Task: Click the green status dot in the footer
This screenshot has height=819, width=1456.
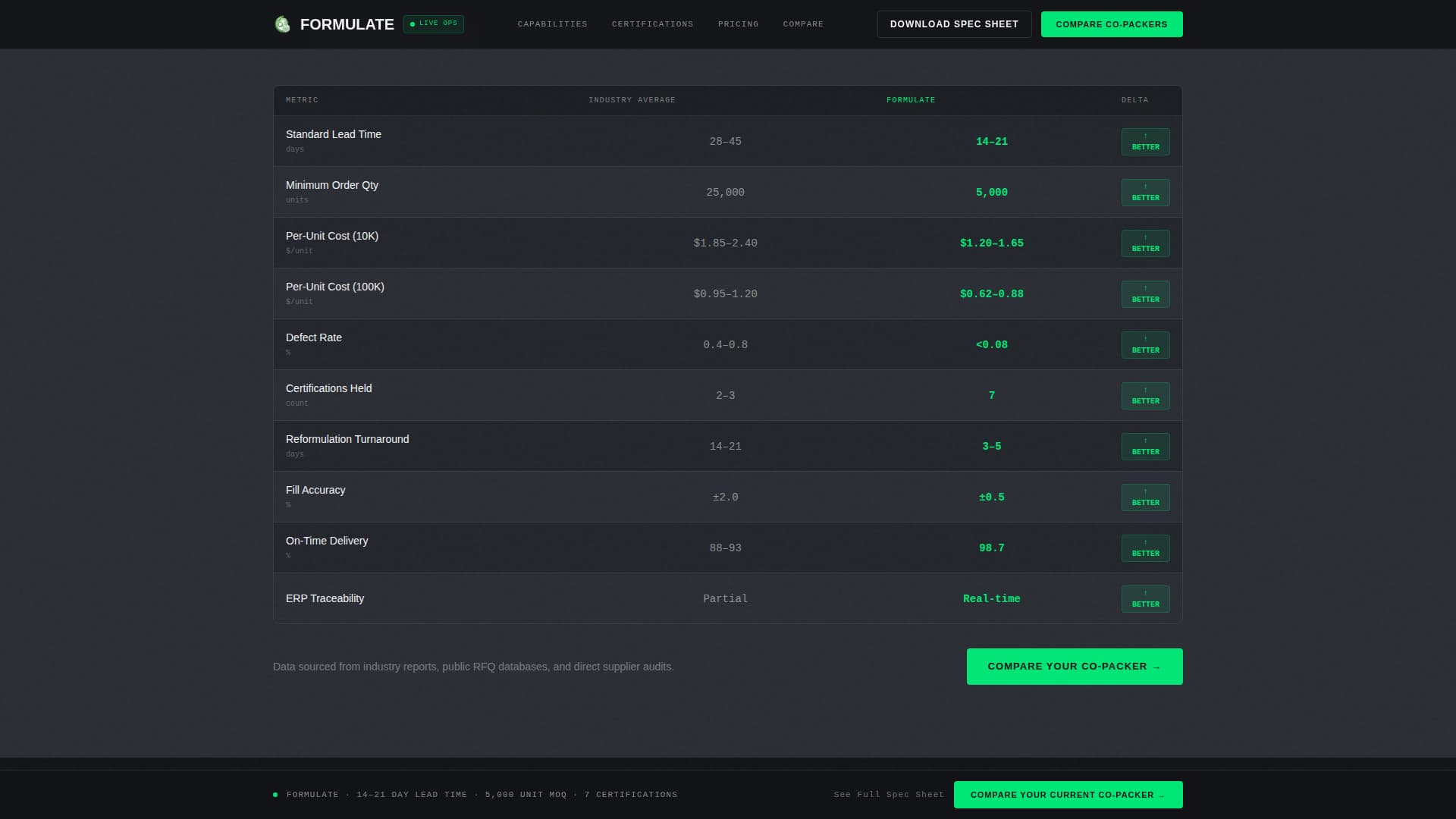Action: click(x=274, y=794)
